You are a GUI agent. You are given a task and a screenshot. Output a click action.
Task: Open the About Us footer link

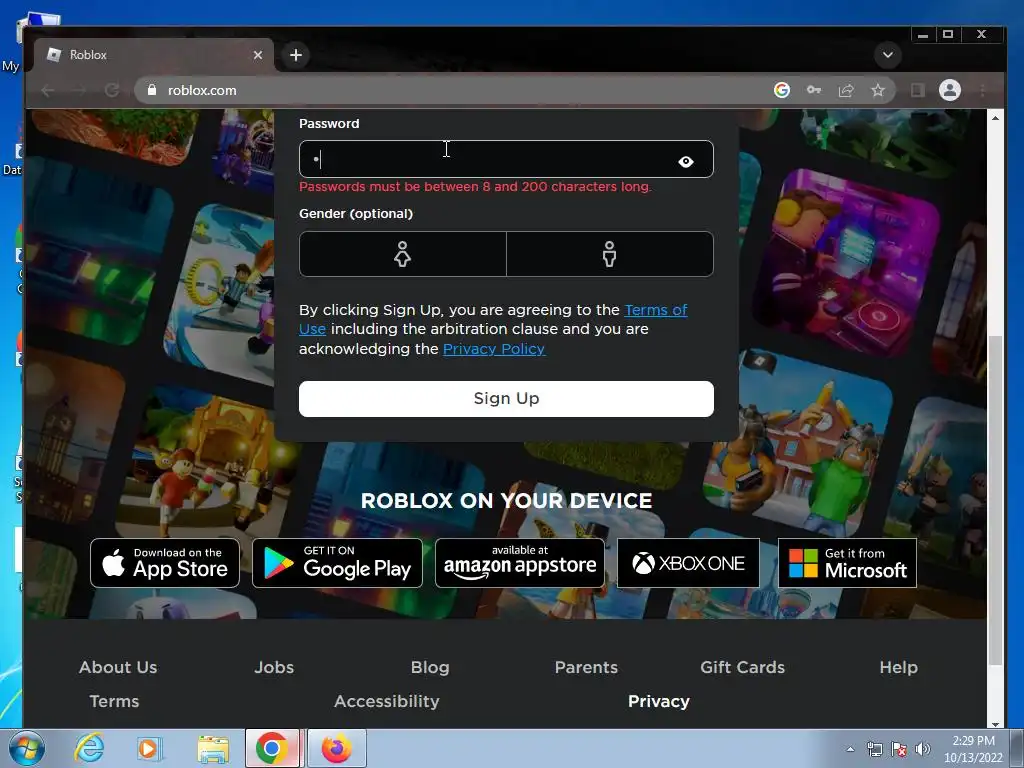tap(118, 667)
